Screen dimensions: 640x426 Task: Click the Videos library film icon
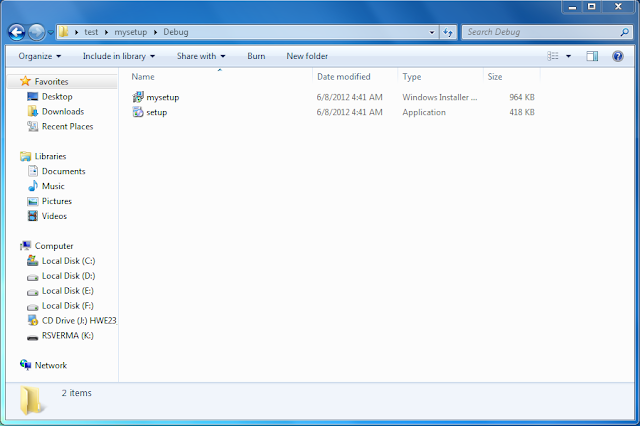click(x=33, y=216)
